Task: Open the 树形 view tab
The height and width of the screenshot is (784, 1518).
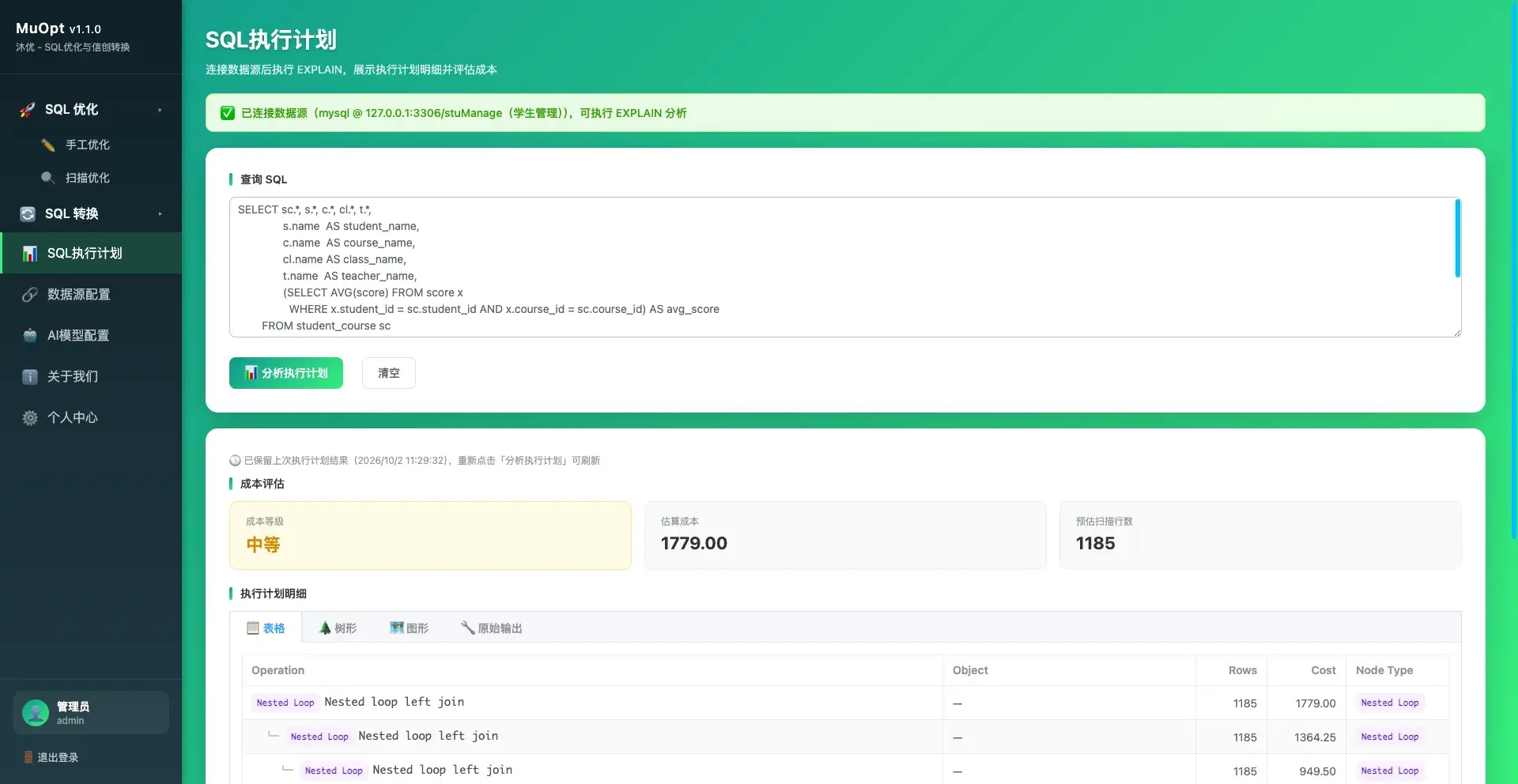Action: point(338,628)
